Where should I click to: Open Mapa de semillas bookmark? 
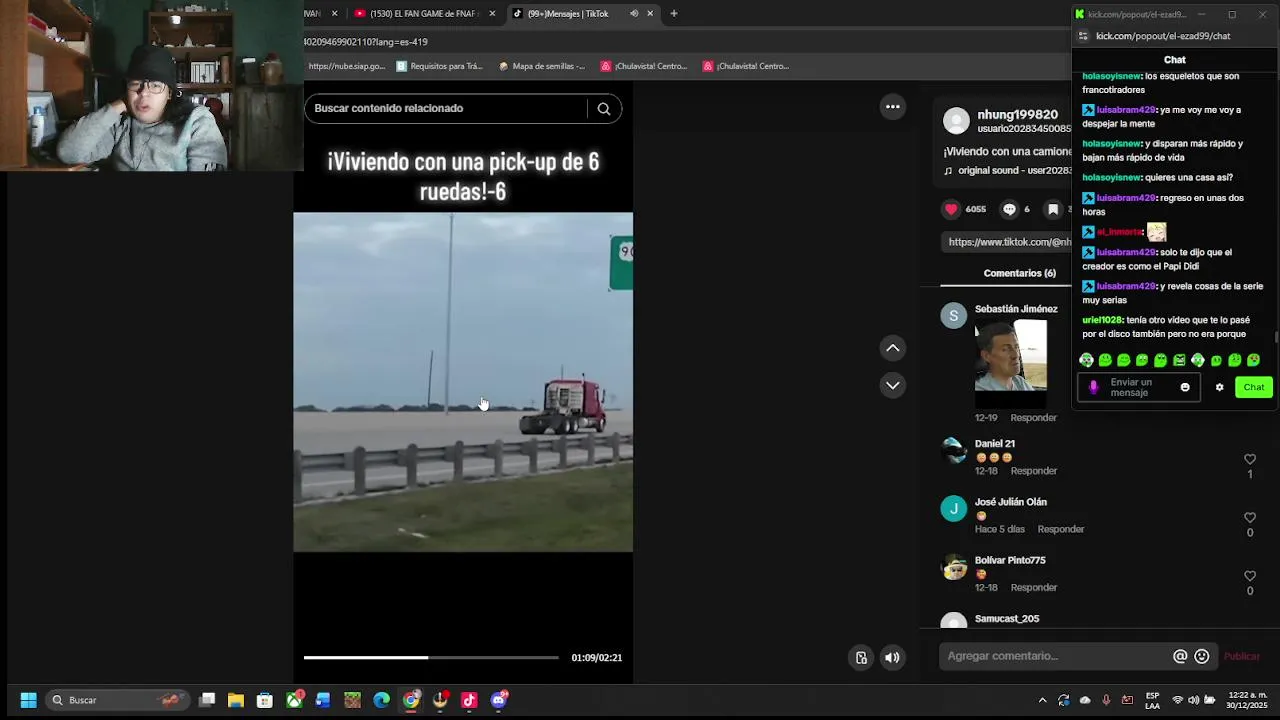click(541, 66)
